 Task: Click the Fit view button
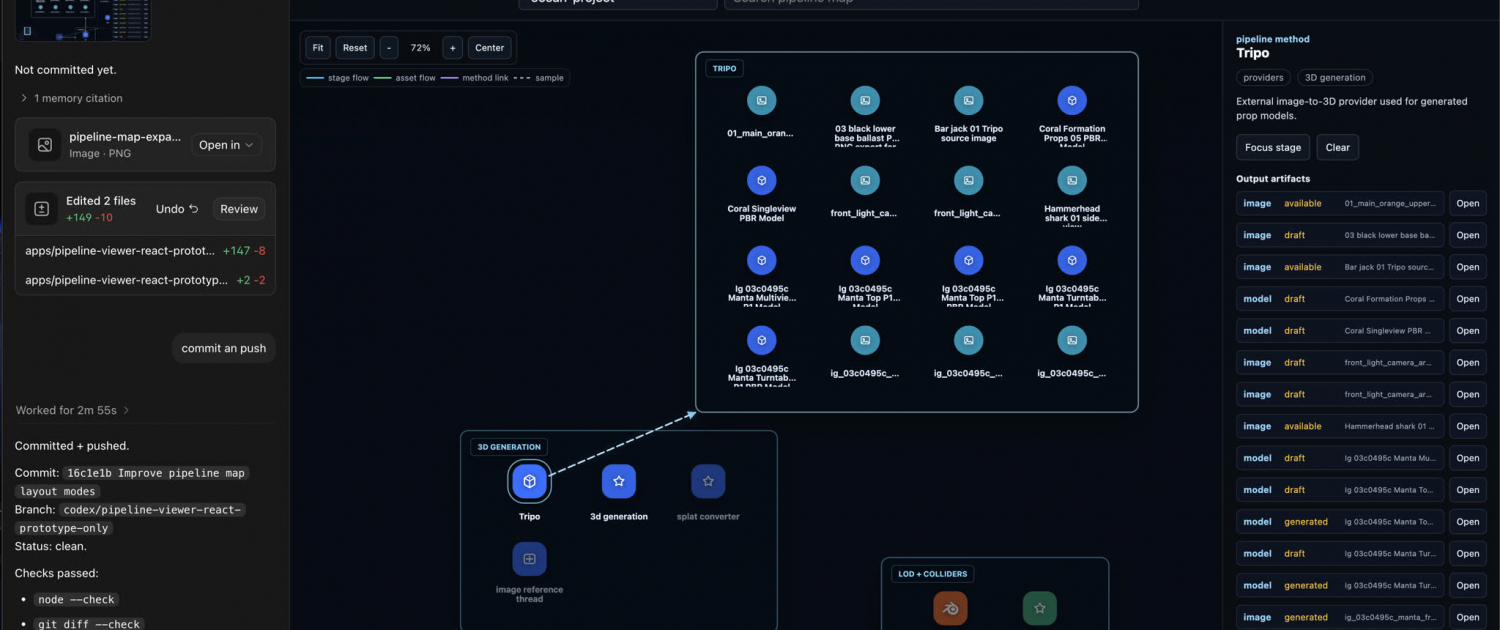(317, 48)
